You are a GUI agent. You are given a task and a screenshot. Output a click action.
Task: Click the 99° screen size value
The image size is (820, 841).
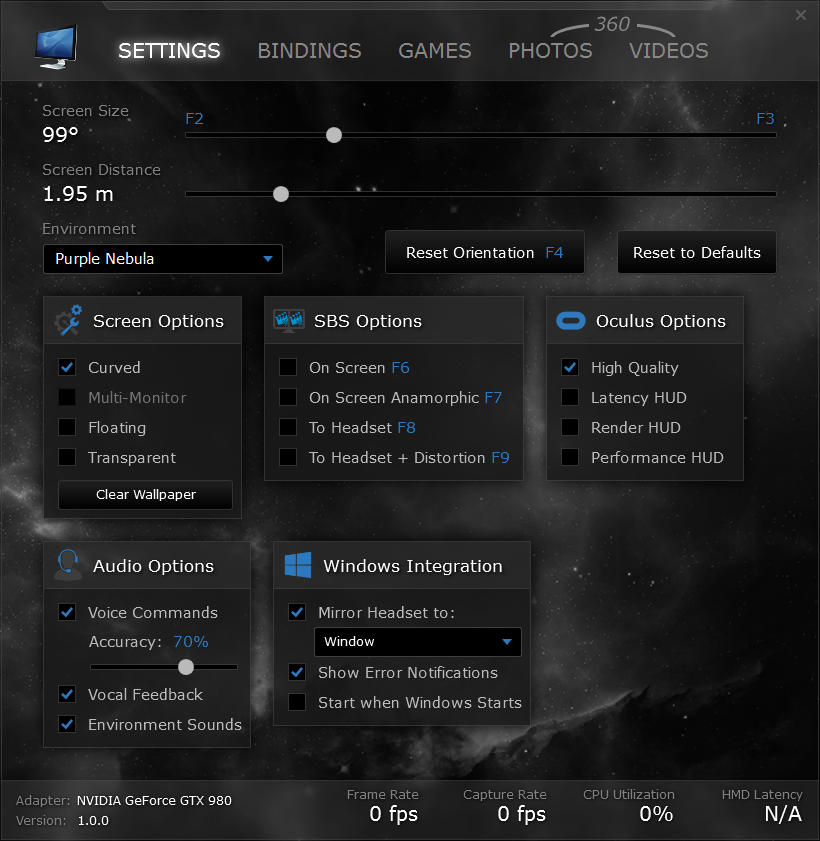point(61,134)
